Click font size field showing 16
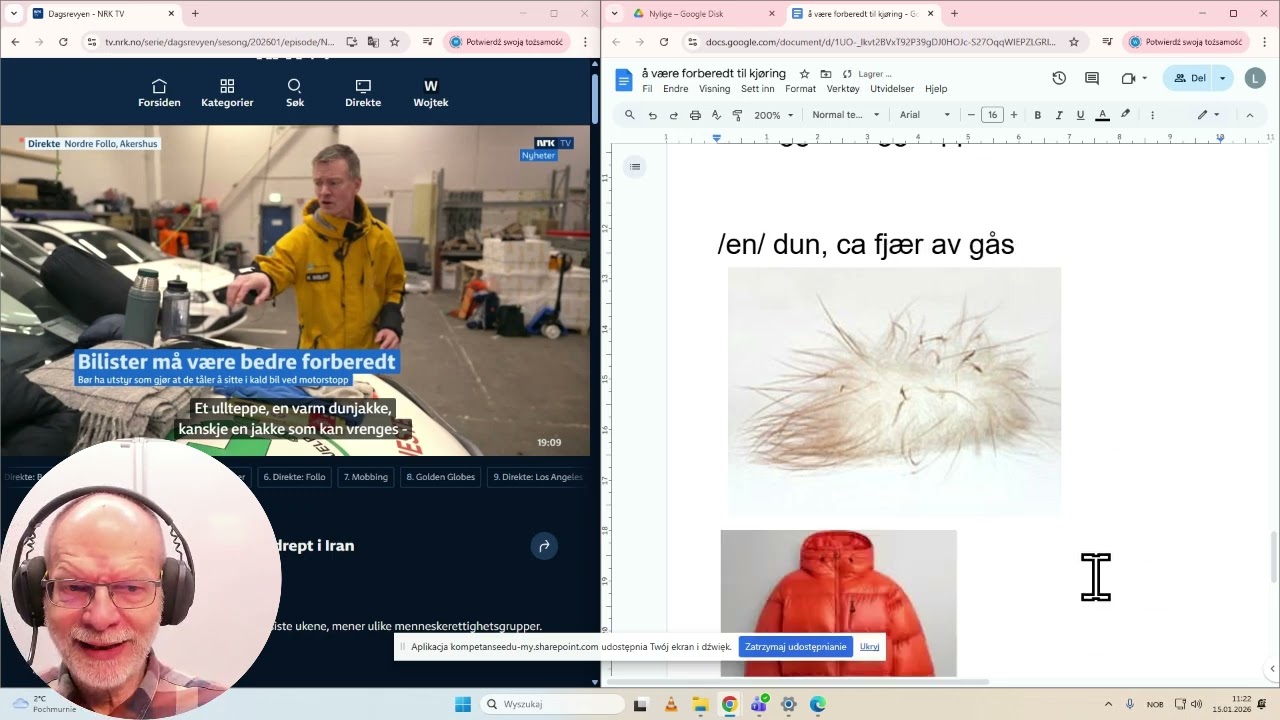Viewport: 1280px width, 720px height. [992, 115]
